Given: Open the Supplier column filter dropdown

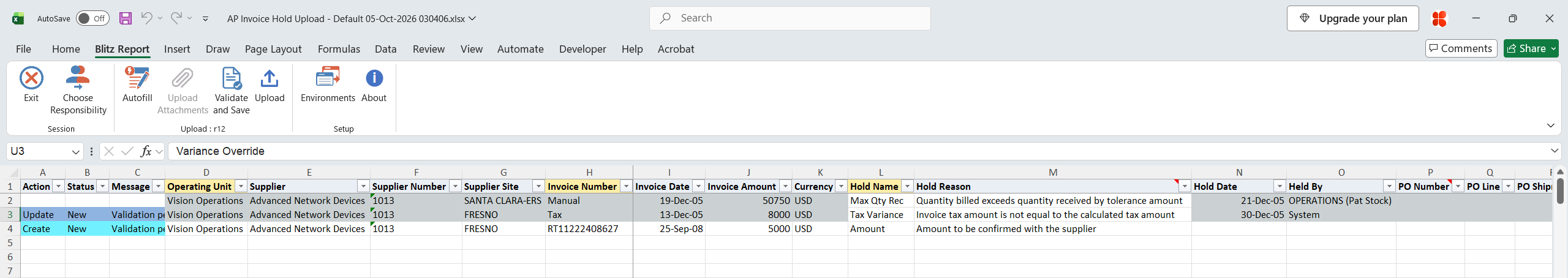Looking at the screenshot, I should [x=363, y=186].
